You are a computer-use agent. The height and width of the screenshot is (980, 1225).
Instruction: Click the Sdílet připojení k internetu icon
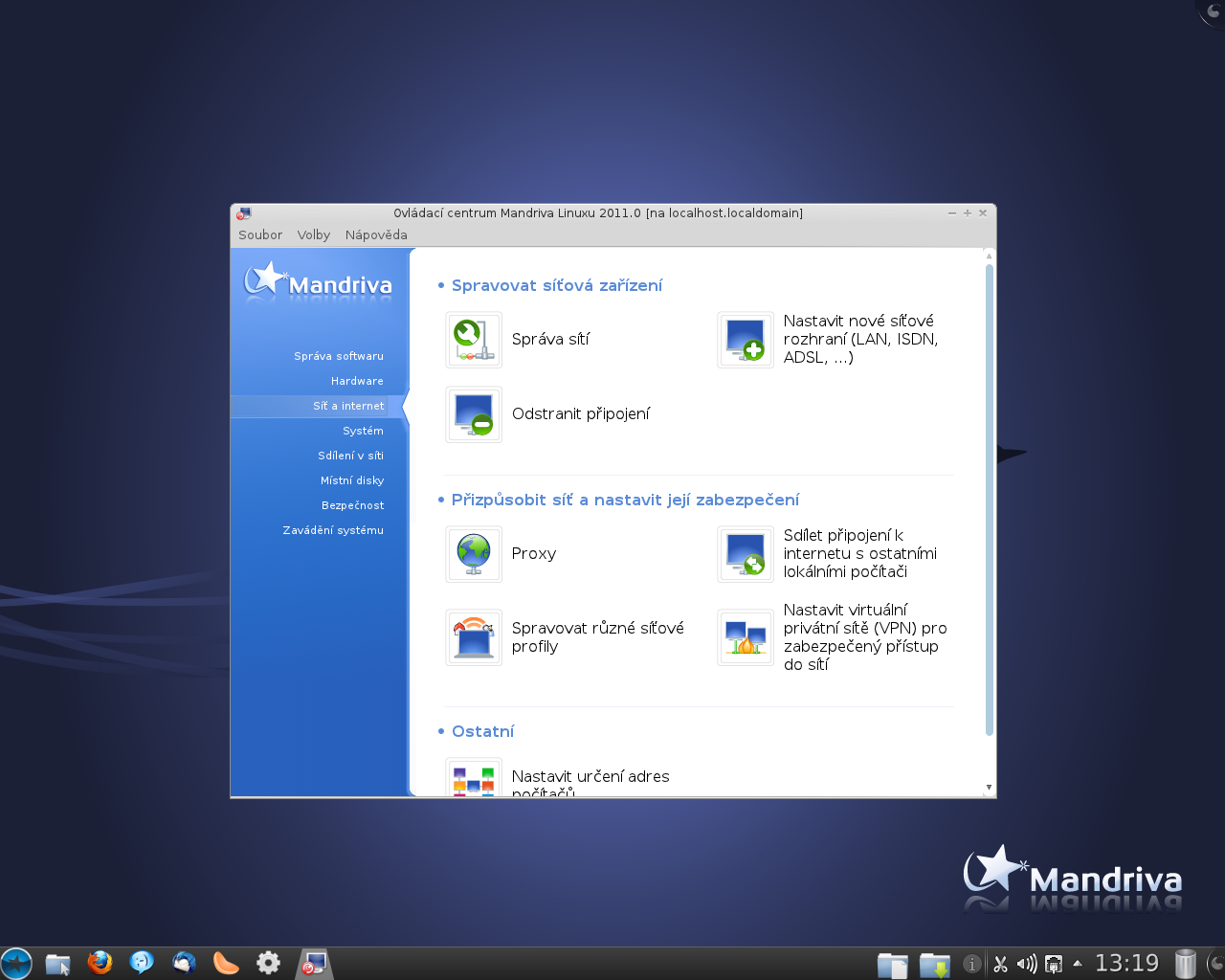[746, 554]
